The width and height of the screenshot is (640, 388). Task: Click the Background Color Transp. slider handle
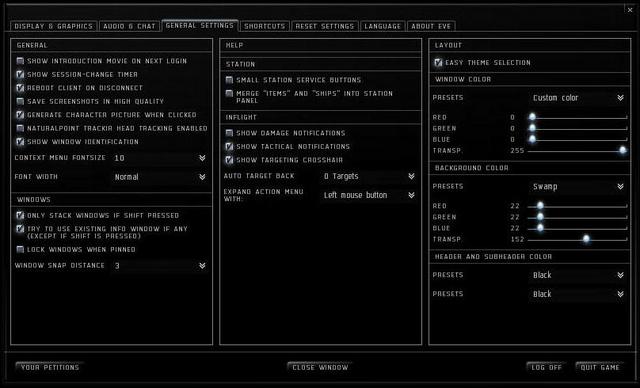(x=586, y=239)
